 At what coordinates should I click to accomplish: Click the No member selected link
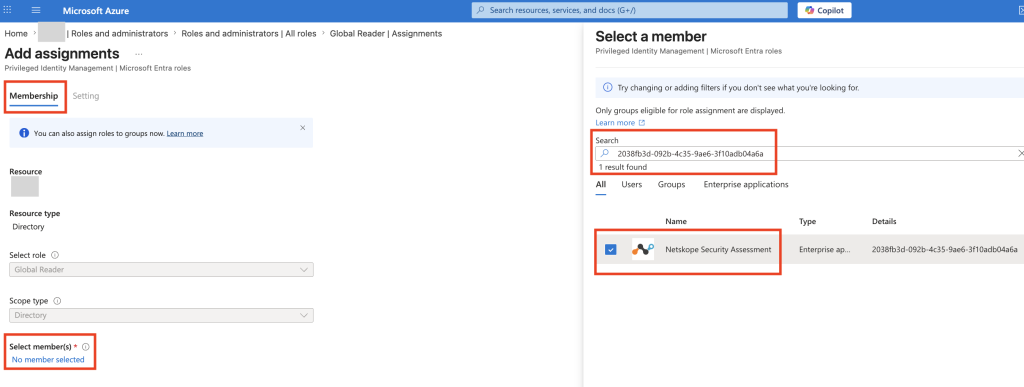[x=48, y=360]
